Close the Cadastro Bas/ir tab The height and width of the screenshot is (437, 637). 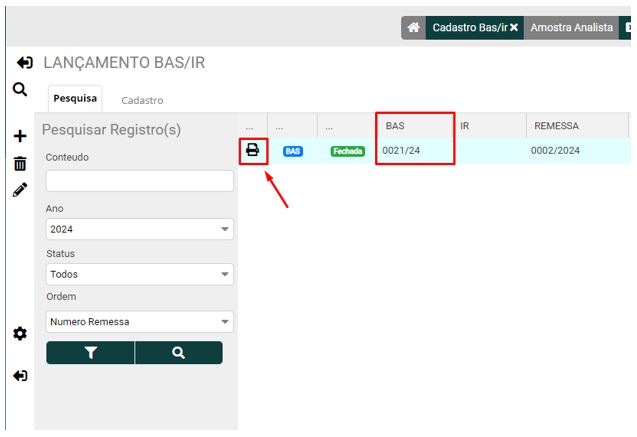(514, 28)
